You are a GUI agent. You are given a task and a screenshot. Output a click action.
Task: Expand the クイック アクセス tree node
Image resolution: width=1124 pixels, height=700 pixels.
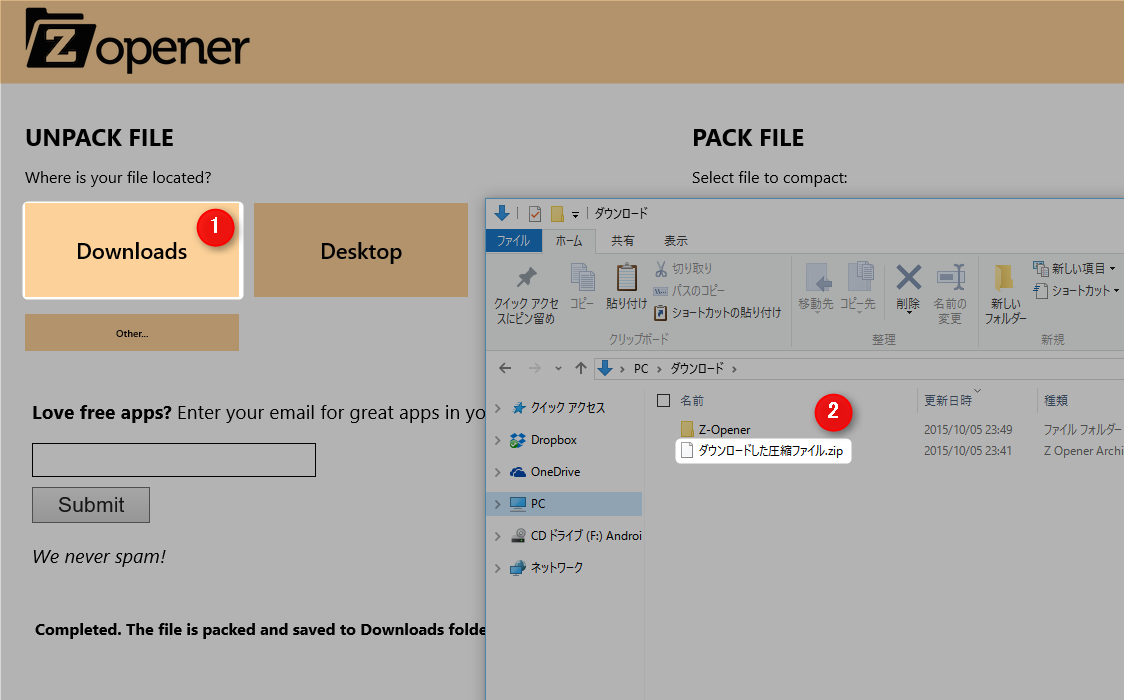coord(498,408)
